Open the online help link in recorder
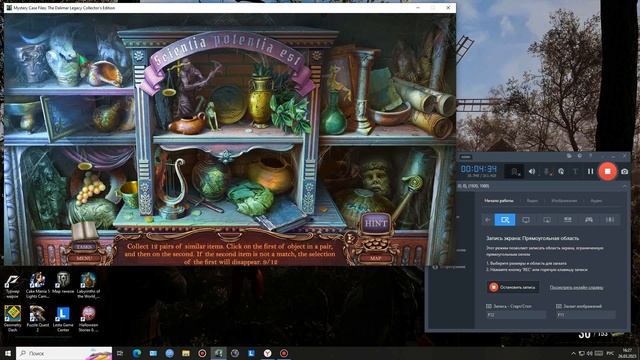 [576, 287]
